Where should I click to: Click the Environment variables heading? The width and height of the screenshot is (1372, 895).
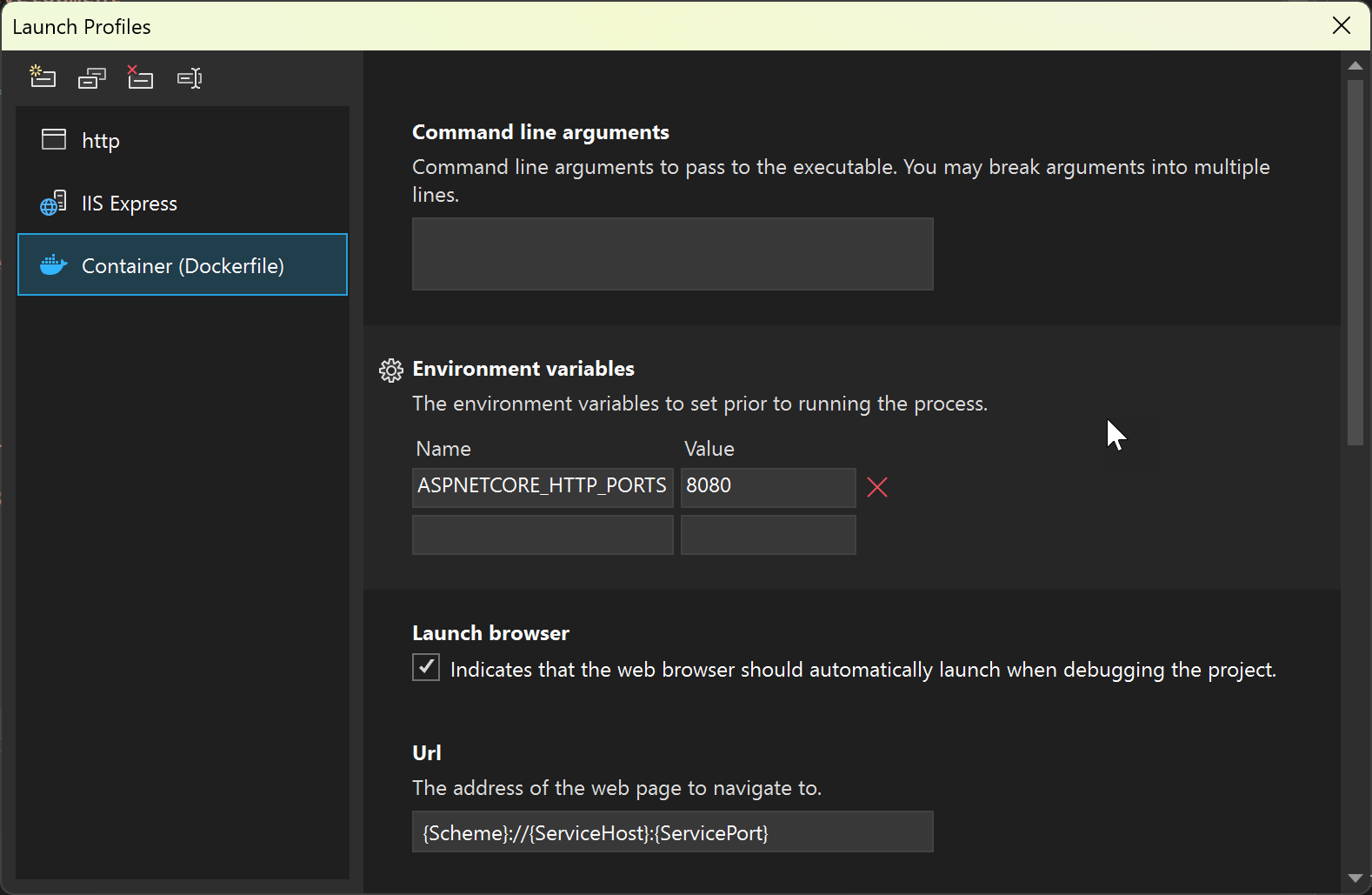523,369
